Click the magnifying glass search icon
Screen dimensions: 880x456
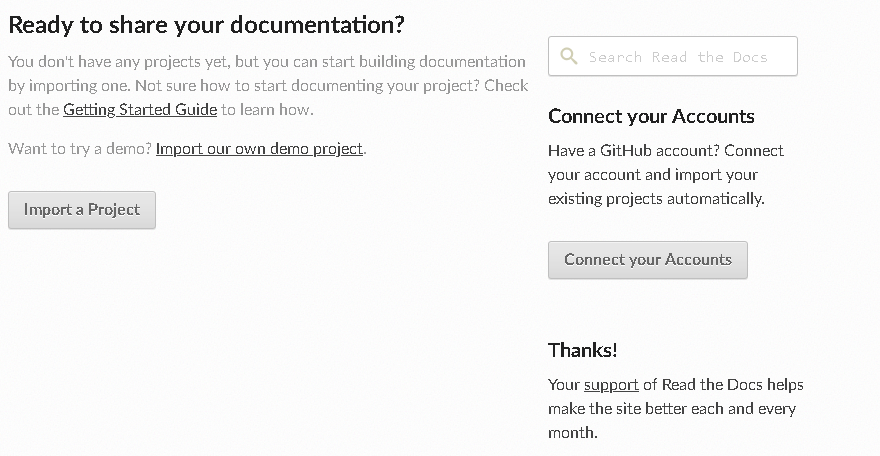569,56
